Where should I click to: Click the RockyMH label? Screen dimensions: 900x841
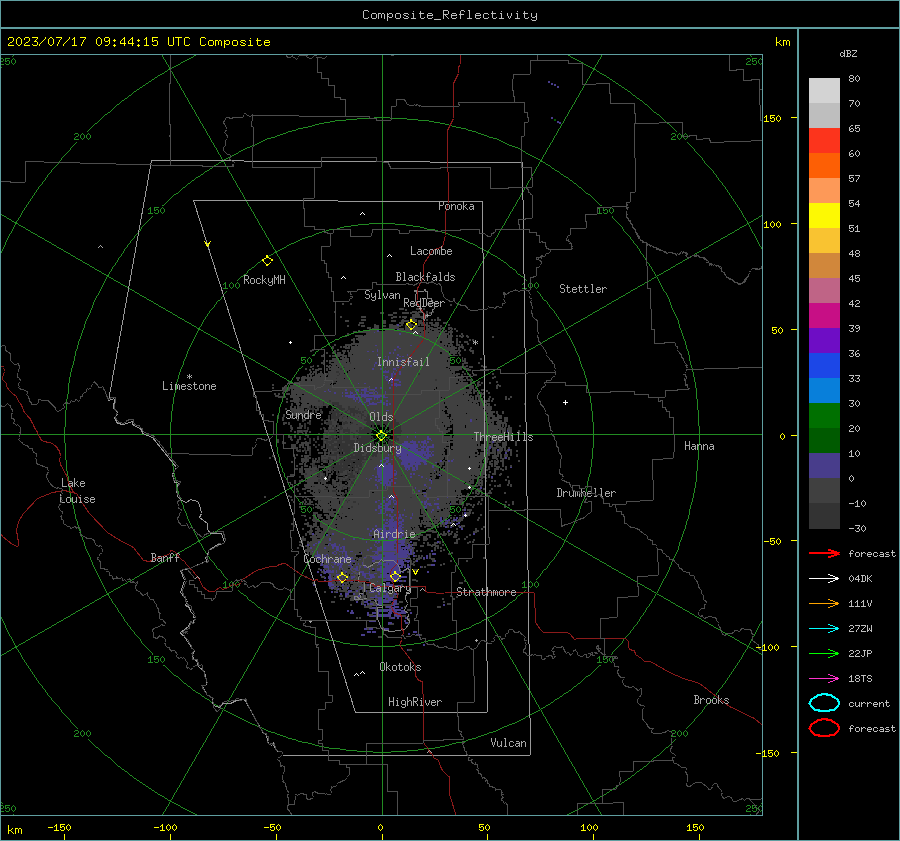(x=264, y=280)
